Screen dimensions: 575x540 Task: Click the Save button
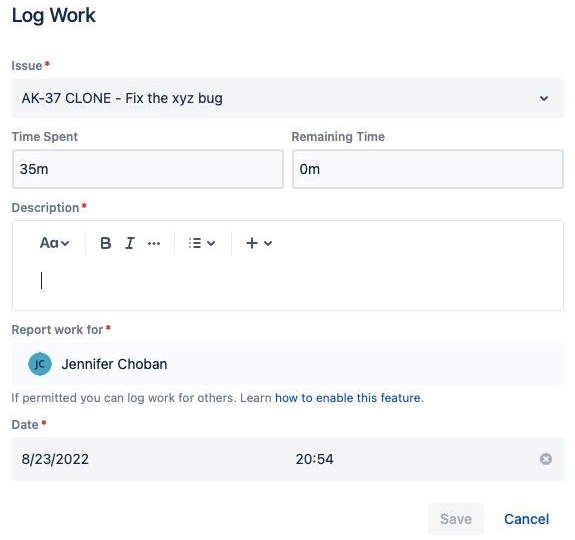[456, 519]
